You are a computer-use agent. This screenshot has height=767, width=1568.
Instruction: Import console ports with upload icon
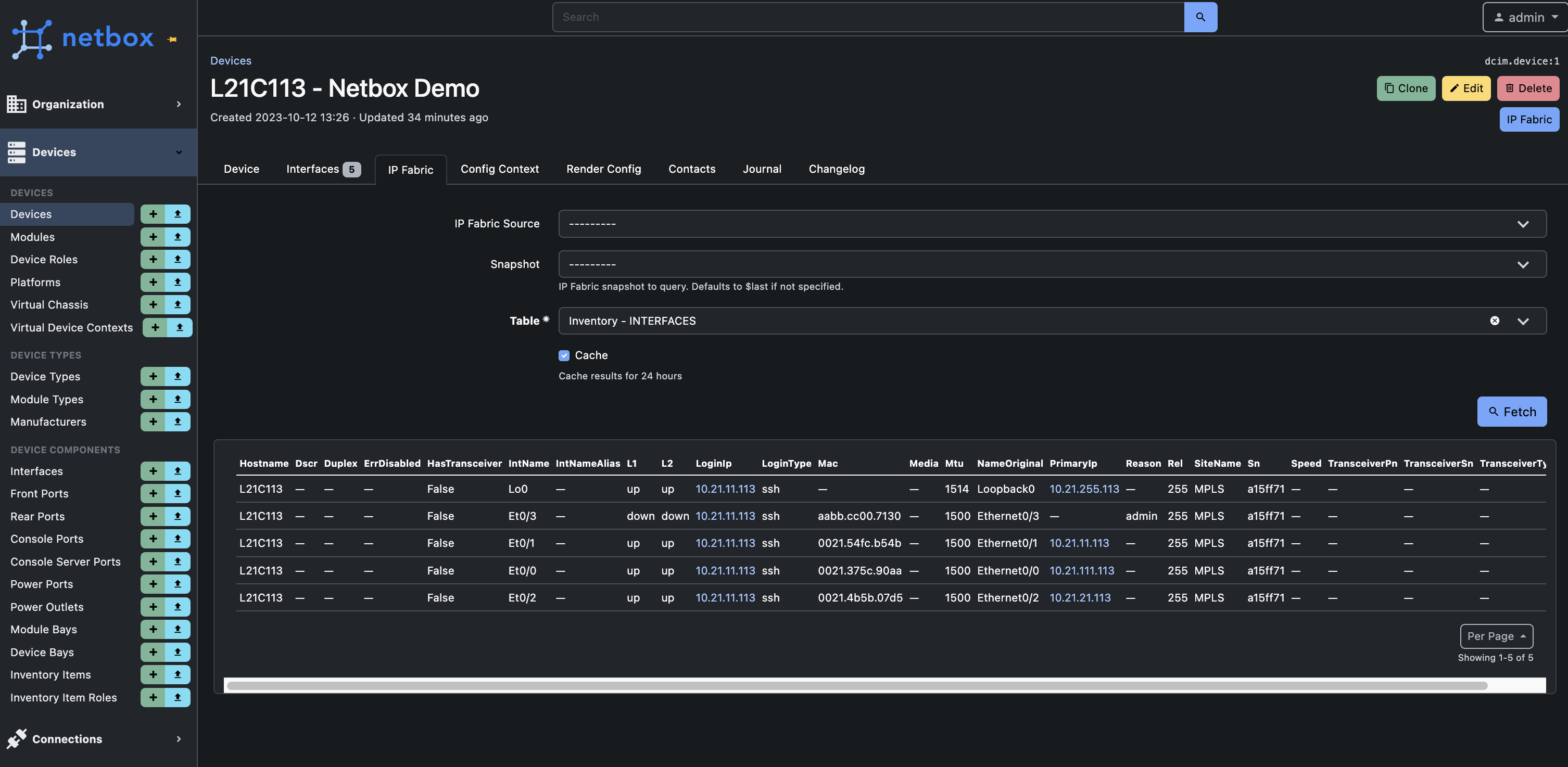pyautogui.click(x=178, y=539)
